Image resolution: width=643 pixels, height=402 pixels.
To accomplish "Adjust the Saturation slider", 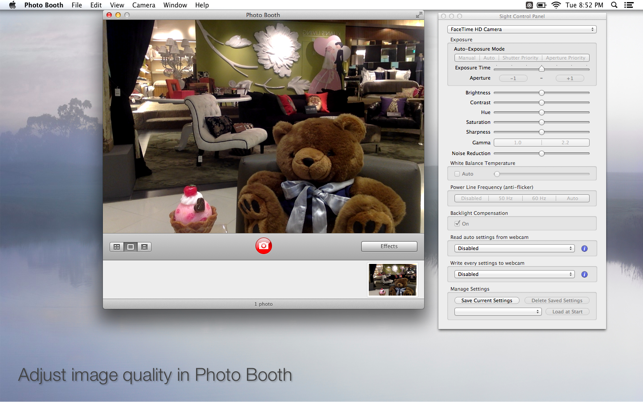I will click(541, 122).
